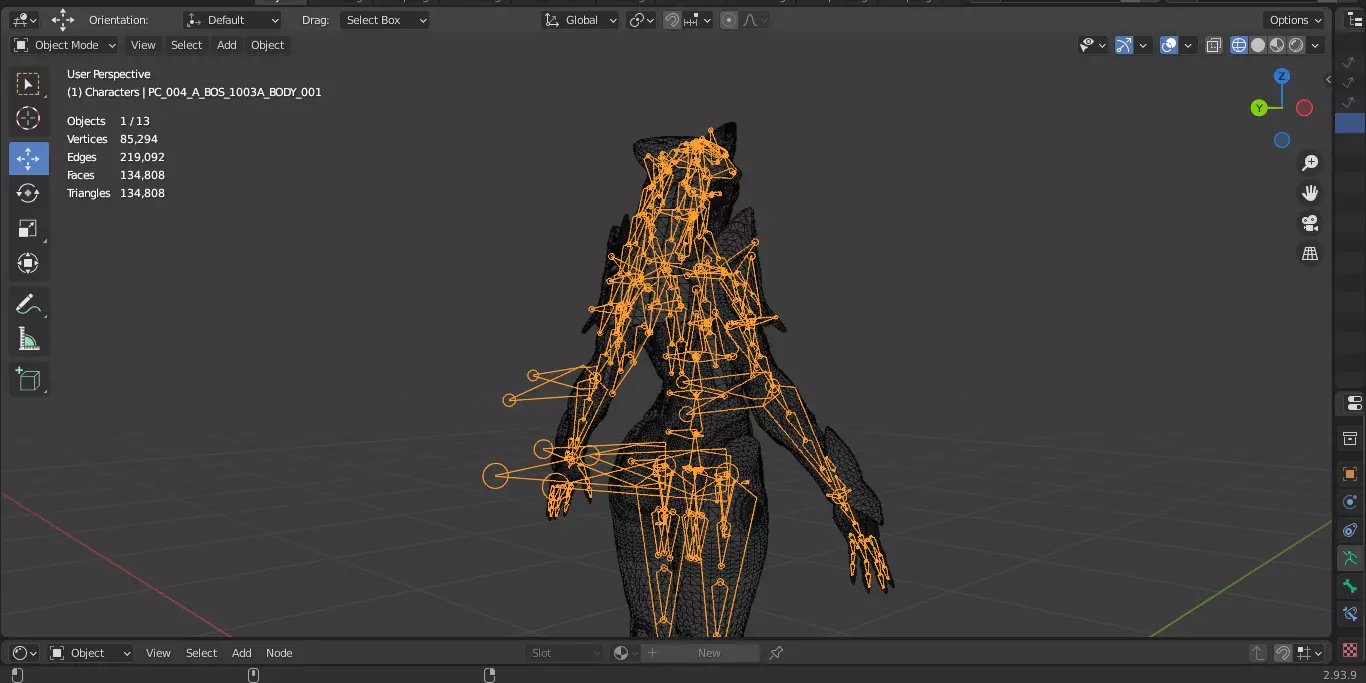
Task: Open the viewport Add menu
Action: tap(227, 45)
